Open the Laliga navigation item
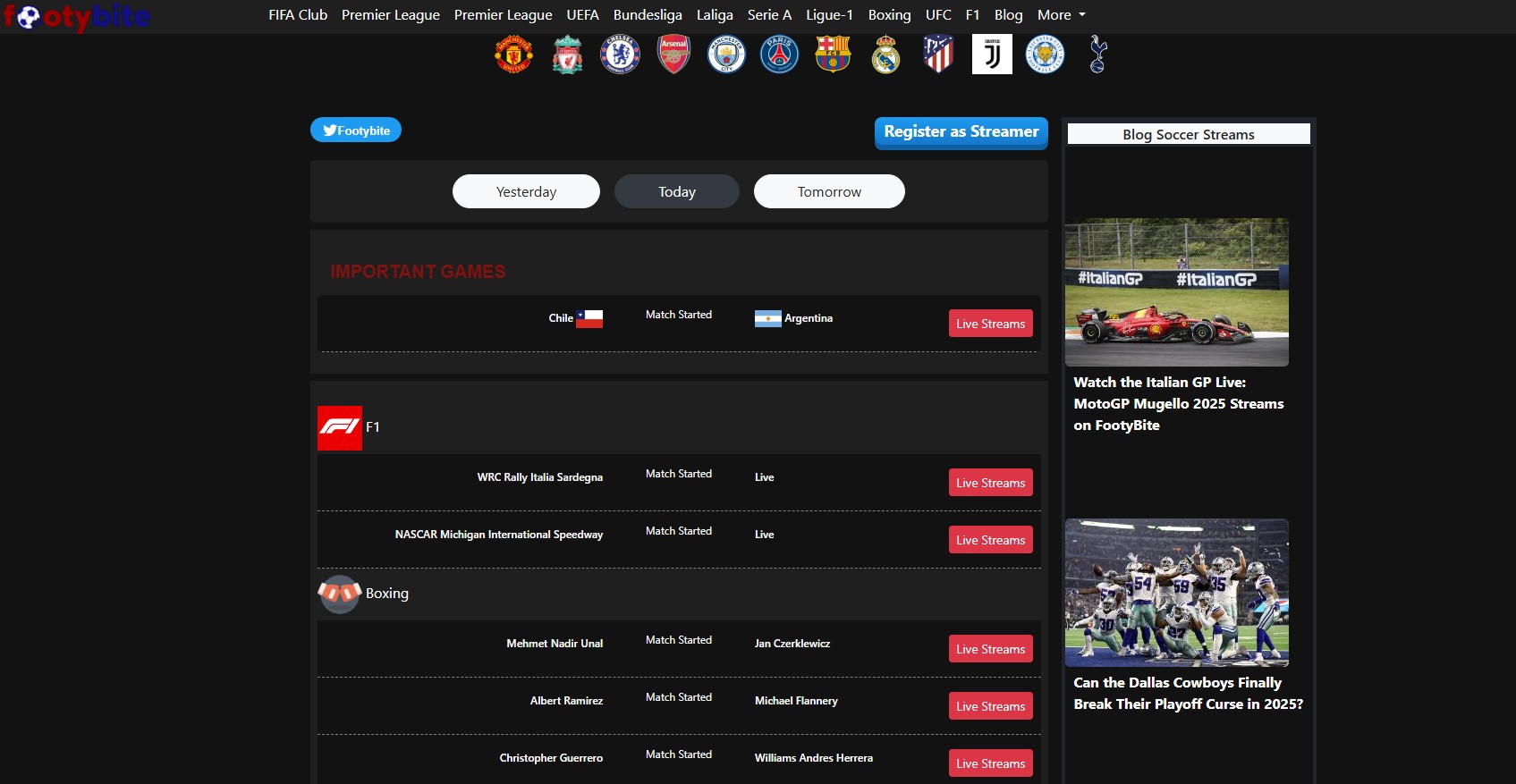Viewport: 1516px width, 784px height. pos(715,15)
